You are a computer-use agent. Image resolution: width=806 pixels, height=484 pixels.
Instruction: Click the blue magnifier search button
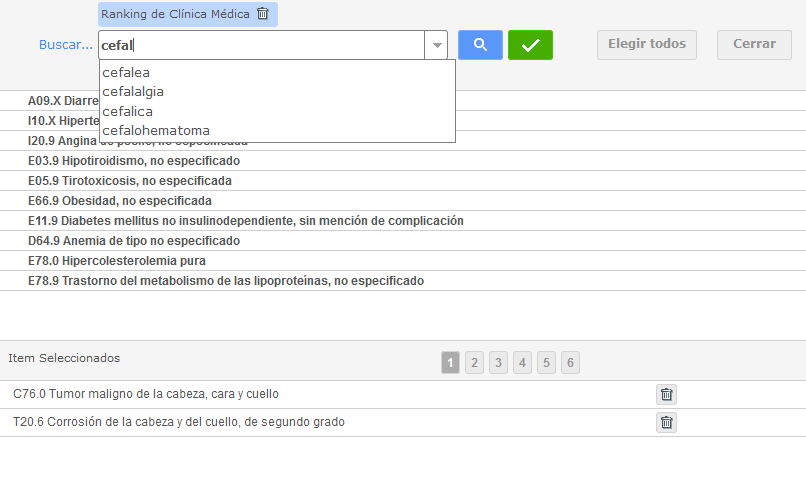coord(480,45)
